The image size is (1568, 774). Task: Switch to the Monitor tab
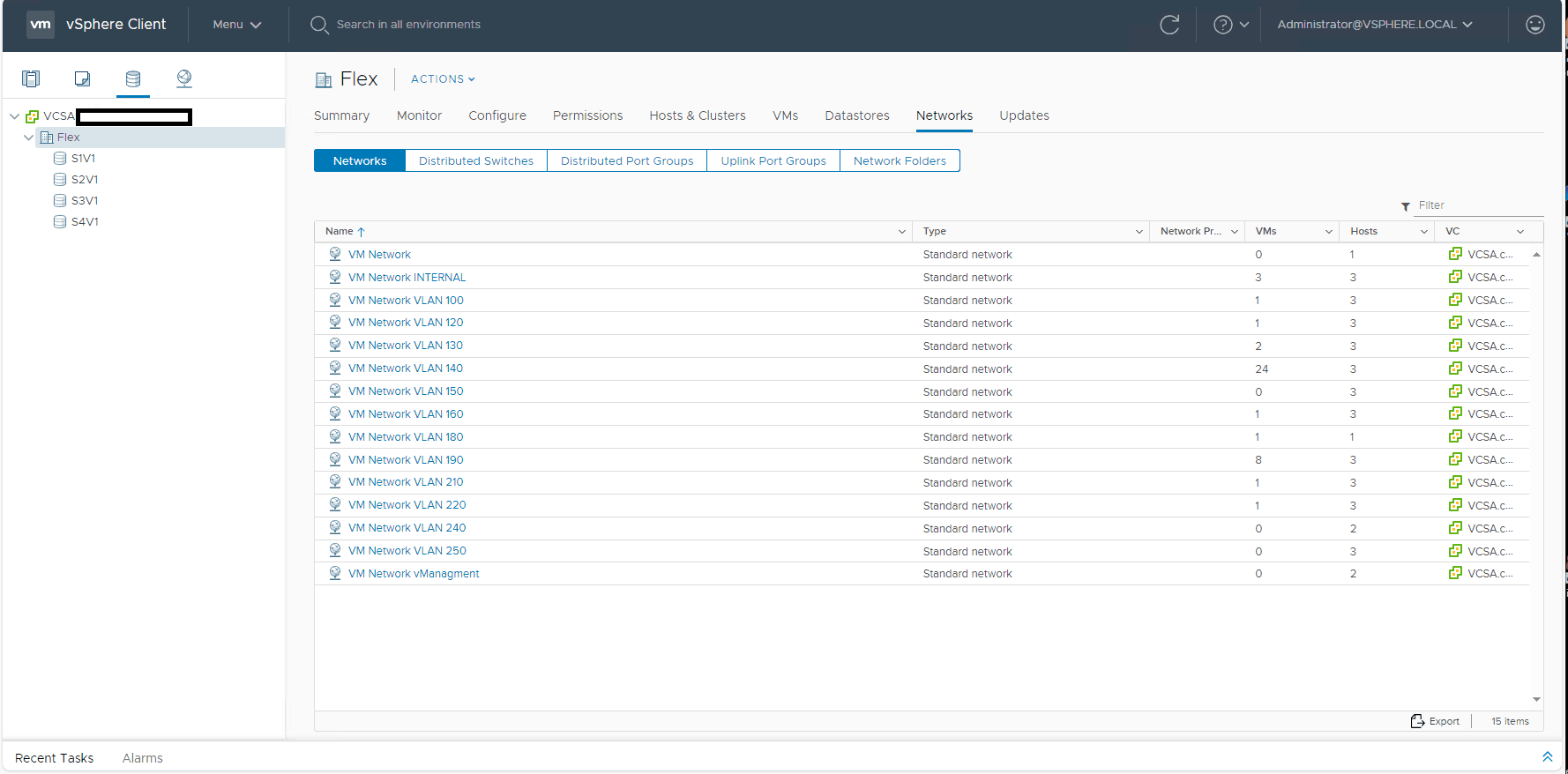coord(419,115)
